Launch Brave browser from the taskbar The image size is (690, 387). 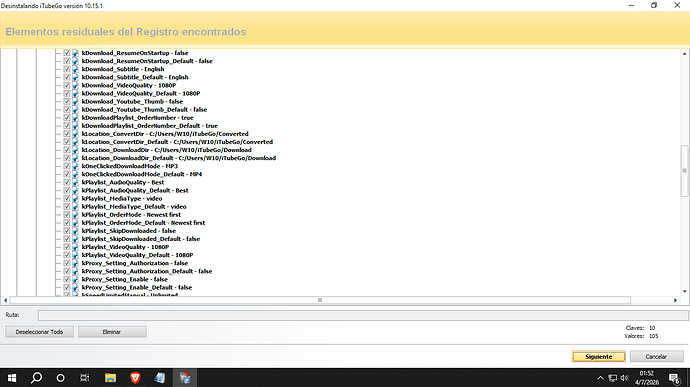(x=135, y=378)
